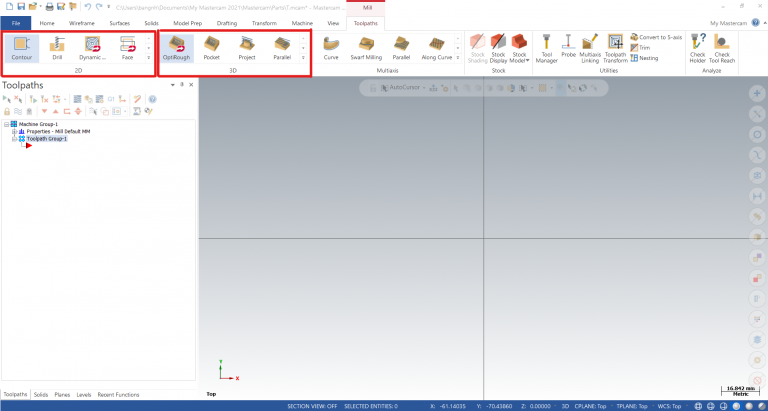Screen dimensions: 768x411
Task: Expand the Multiaxis toolpath gallery
Action: [x=458, y=58]
